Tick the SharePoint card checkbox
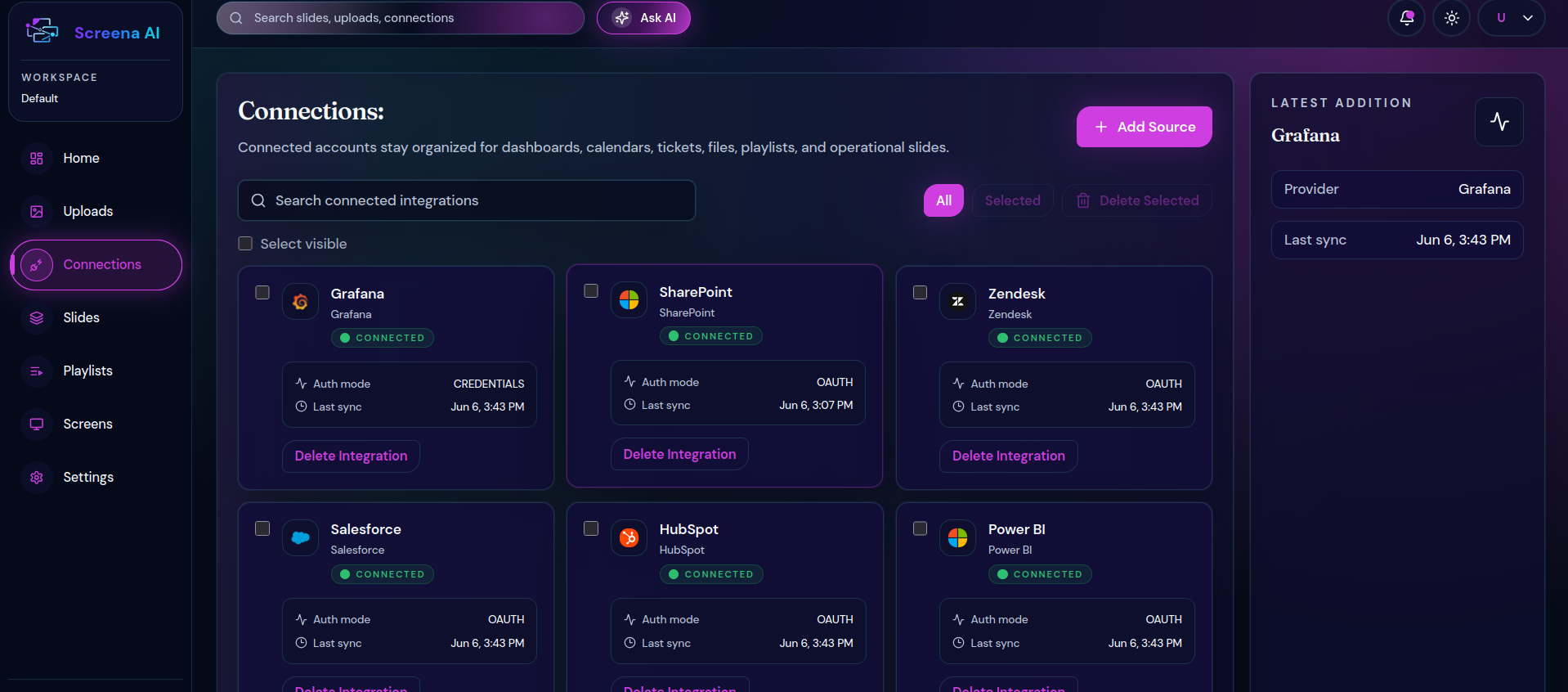The height and width of the screenshot is (692, 1568). click(x=591, y=291)
